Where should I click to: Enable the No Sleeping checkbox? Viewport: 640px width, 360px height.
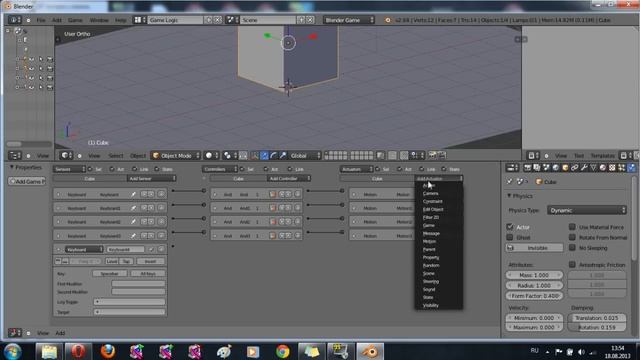pyautogui.click(x=572, y=248)
